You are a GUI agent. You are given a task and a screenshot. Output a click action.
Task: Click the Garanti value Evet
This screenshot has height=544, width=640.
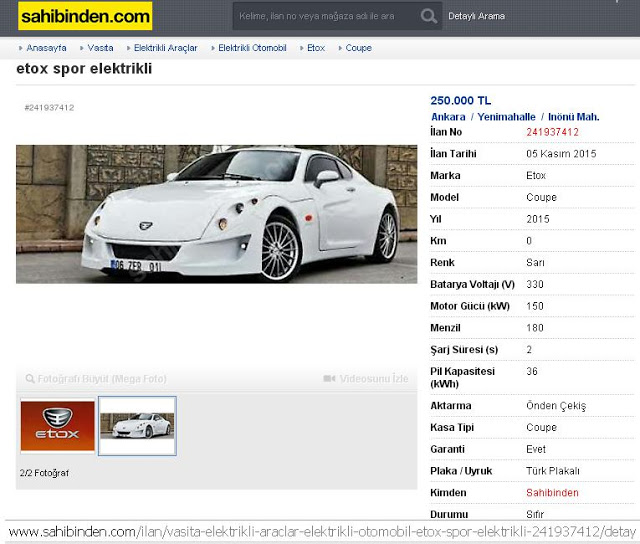pos(536,449)
